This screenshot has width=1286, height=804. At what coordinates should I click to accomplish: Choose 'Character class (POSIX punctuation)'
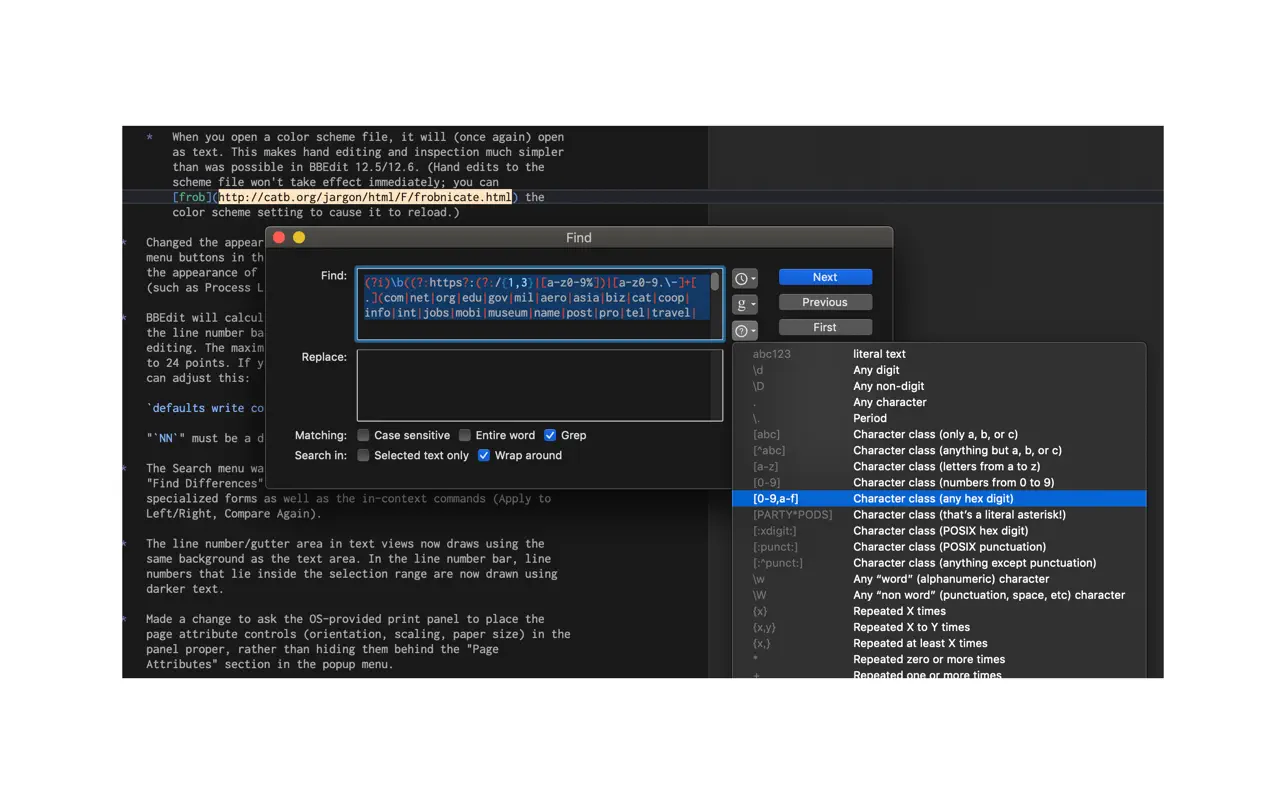pyautogui.click(x=939, y=547)
